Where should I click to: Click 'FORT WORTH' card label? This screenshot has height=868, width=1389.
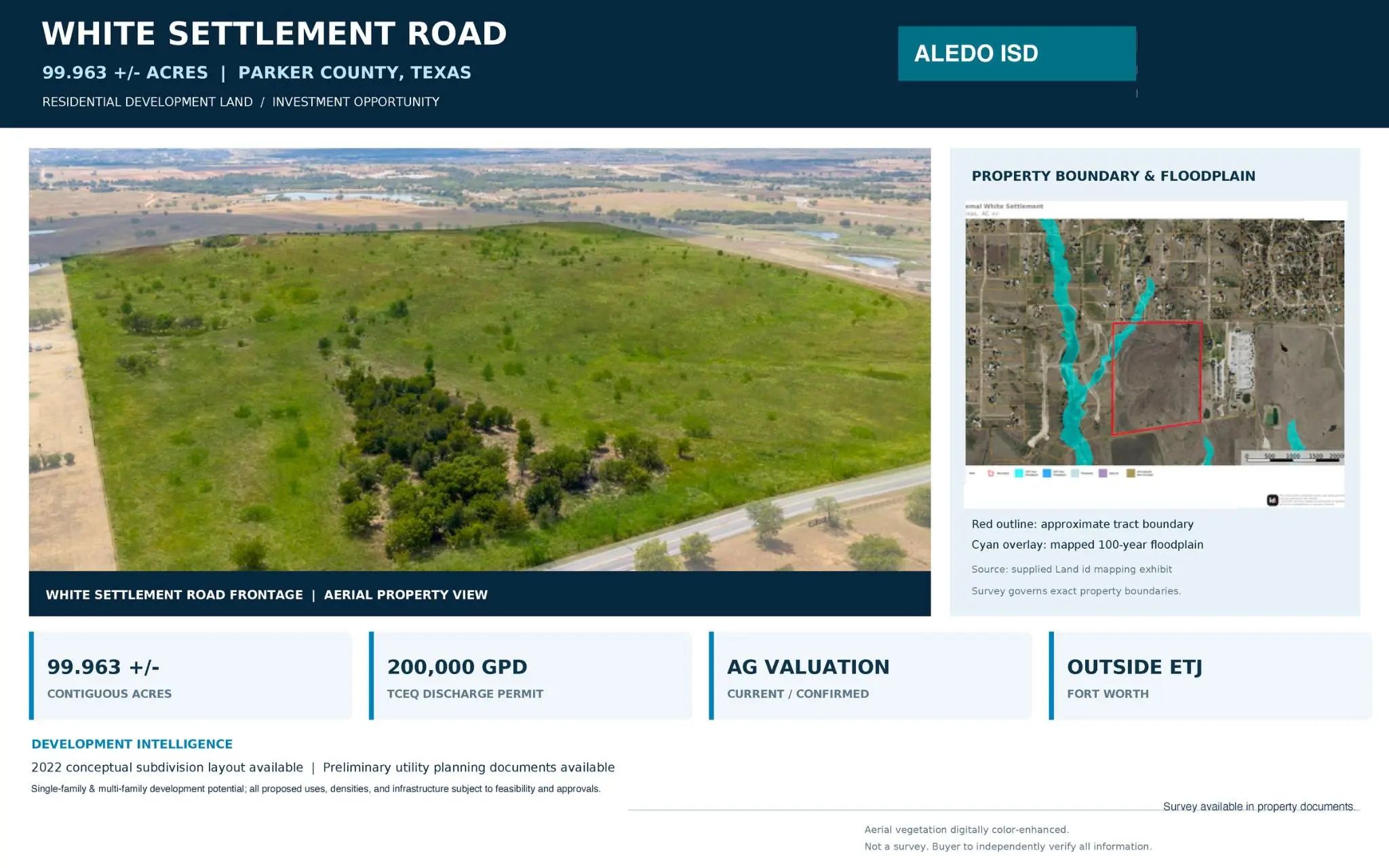click(x=1108, y=694)
